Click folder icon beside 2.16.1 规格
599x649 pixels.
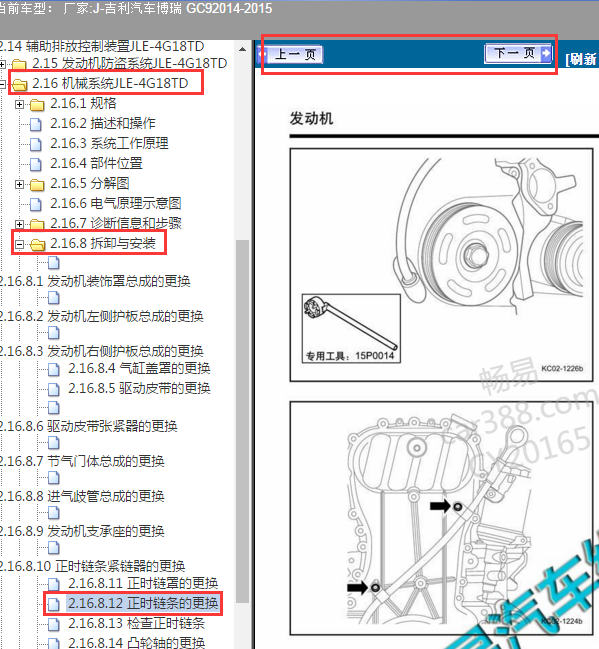click(37, 105)
